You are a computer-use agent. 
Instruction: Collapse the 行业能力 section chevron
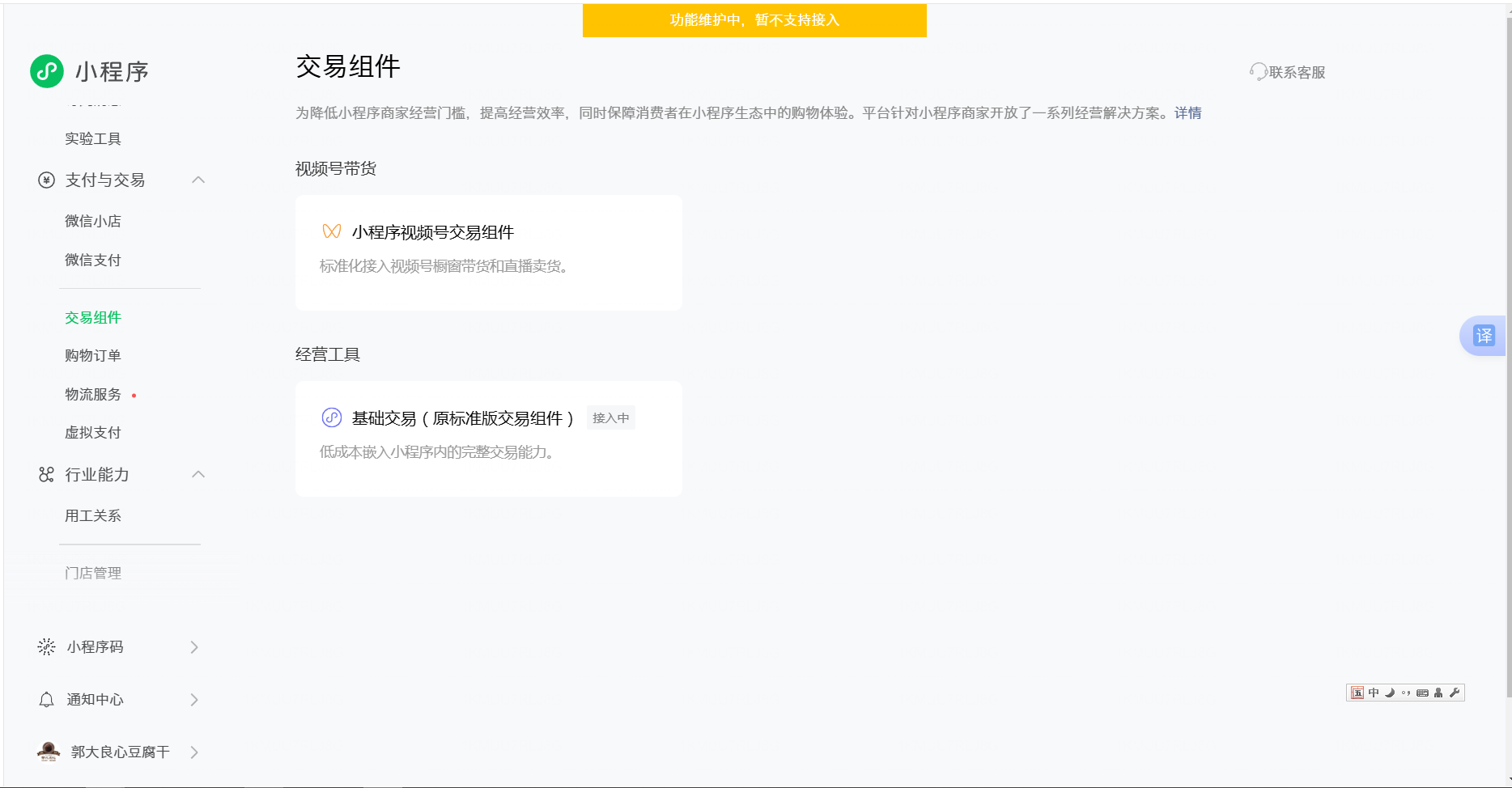click(x=198, y=474)
